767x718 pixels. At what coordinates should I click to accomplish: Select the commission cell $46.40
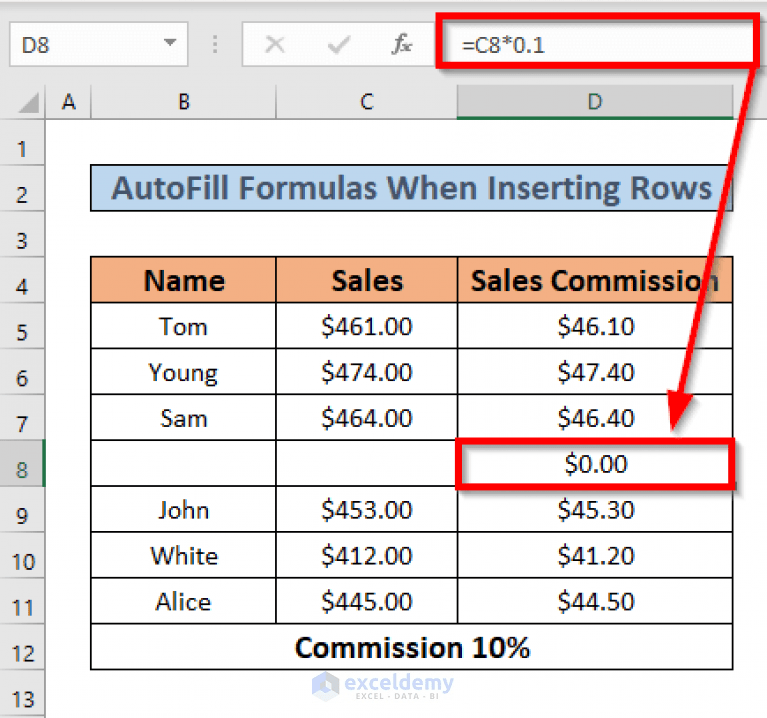[x=595, y=417]
